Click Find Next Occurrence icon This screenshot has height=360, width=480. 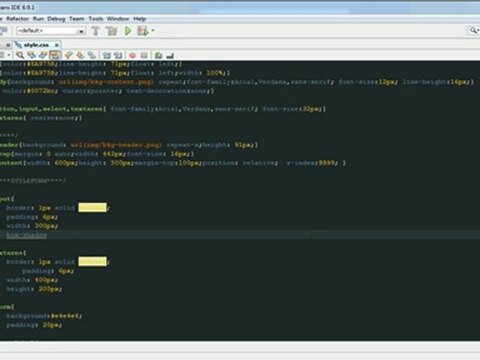[43, 55]
